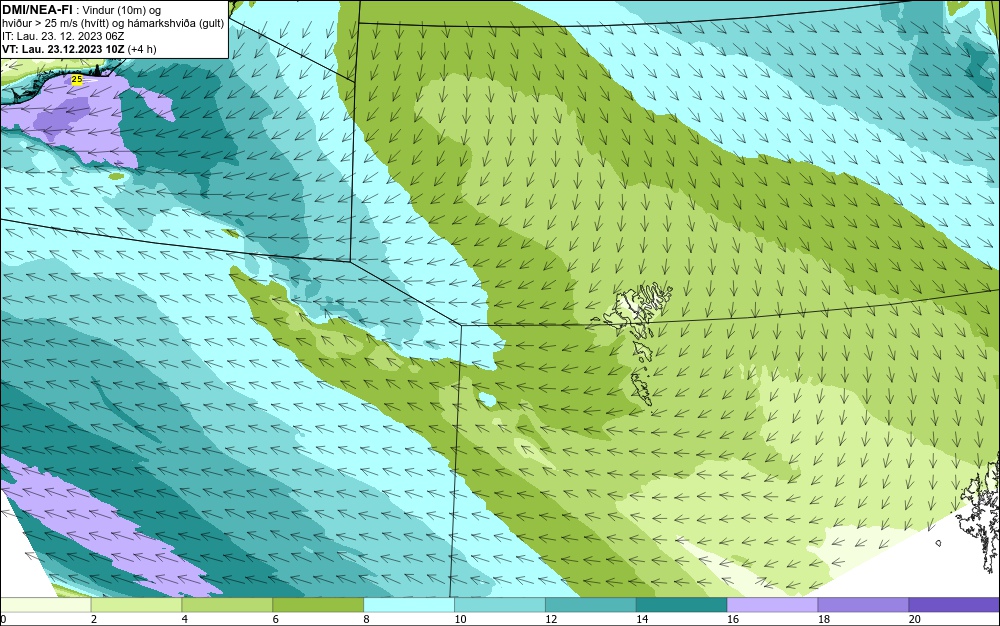The image size is (1000, 626).
Task: Click the legend label '4'
Action: click(x=185, y=619)
